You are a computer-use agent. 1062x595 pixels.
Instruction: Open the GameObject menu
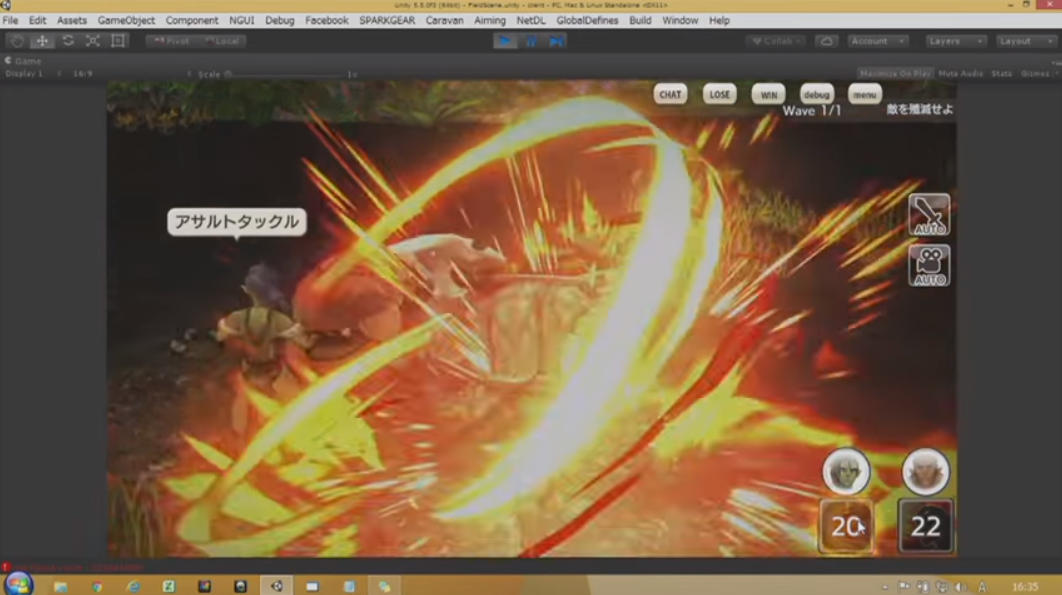coord(126,20)
